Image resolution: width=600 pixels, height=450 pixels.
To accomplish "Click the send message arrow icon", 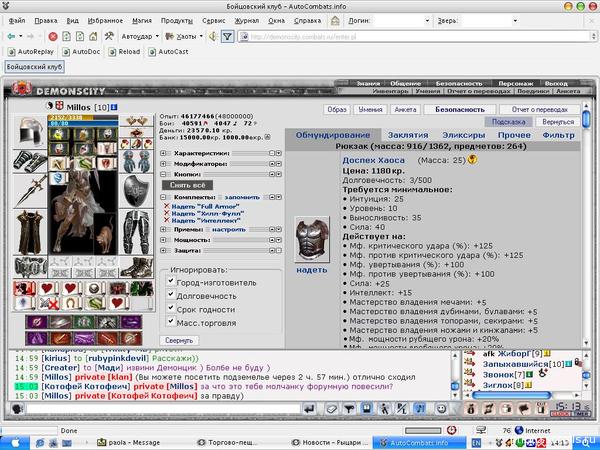I will pos(308,409).
